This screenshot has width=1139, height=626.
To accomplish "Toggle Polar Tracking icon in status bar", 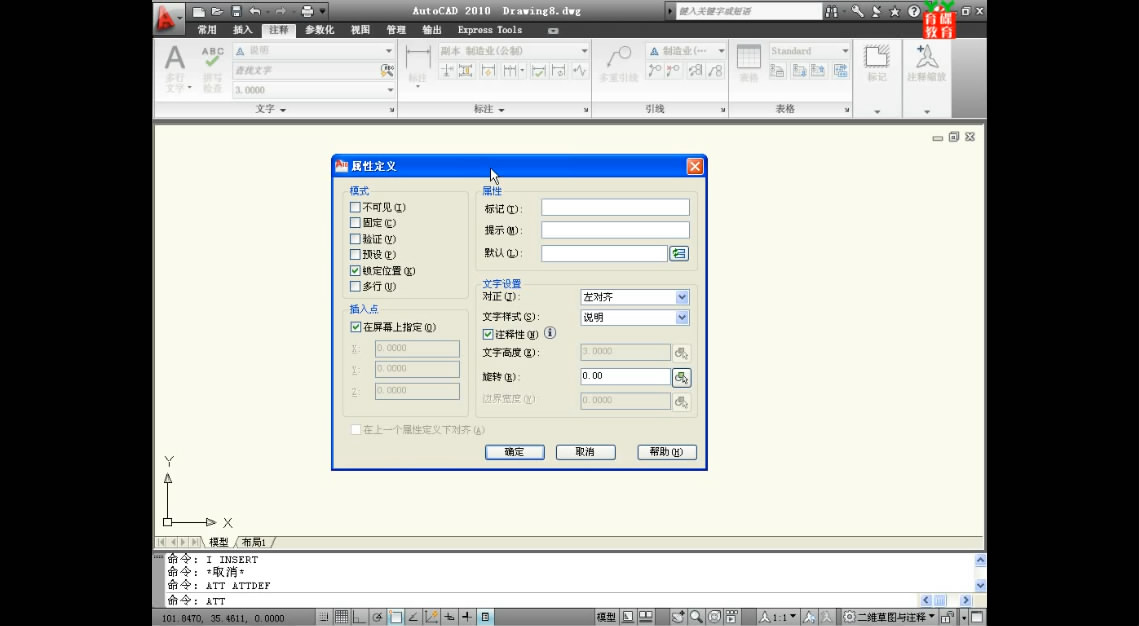I will (378, 617).
